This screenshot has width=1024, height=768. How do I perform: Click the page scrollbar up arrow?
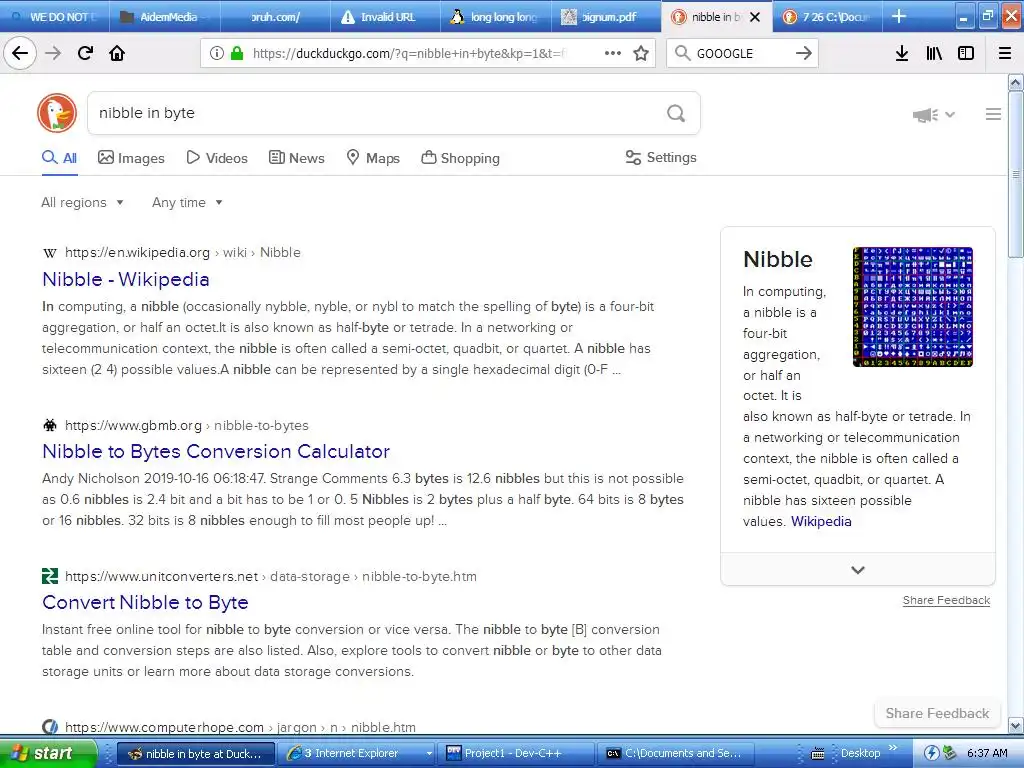coord(1015,82)
